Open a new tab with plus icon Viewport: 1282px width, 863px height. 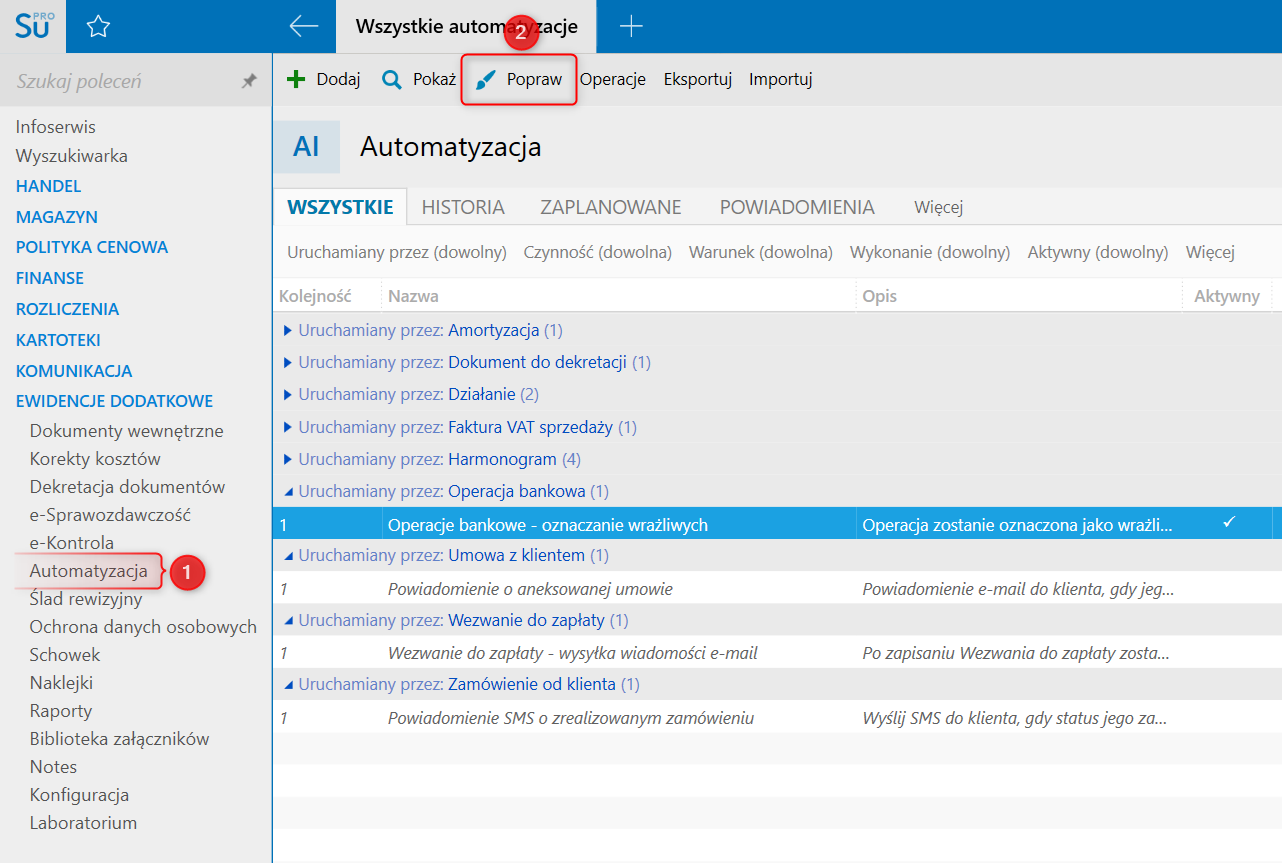631,27
